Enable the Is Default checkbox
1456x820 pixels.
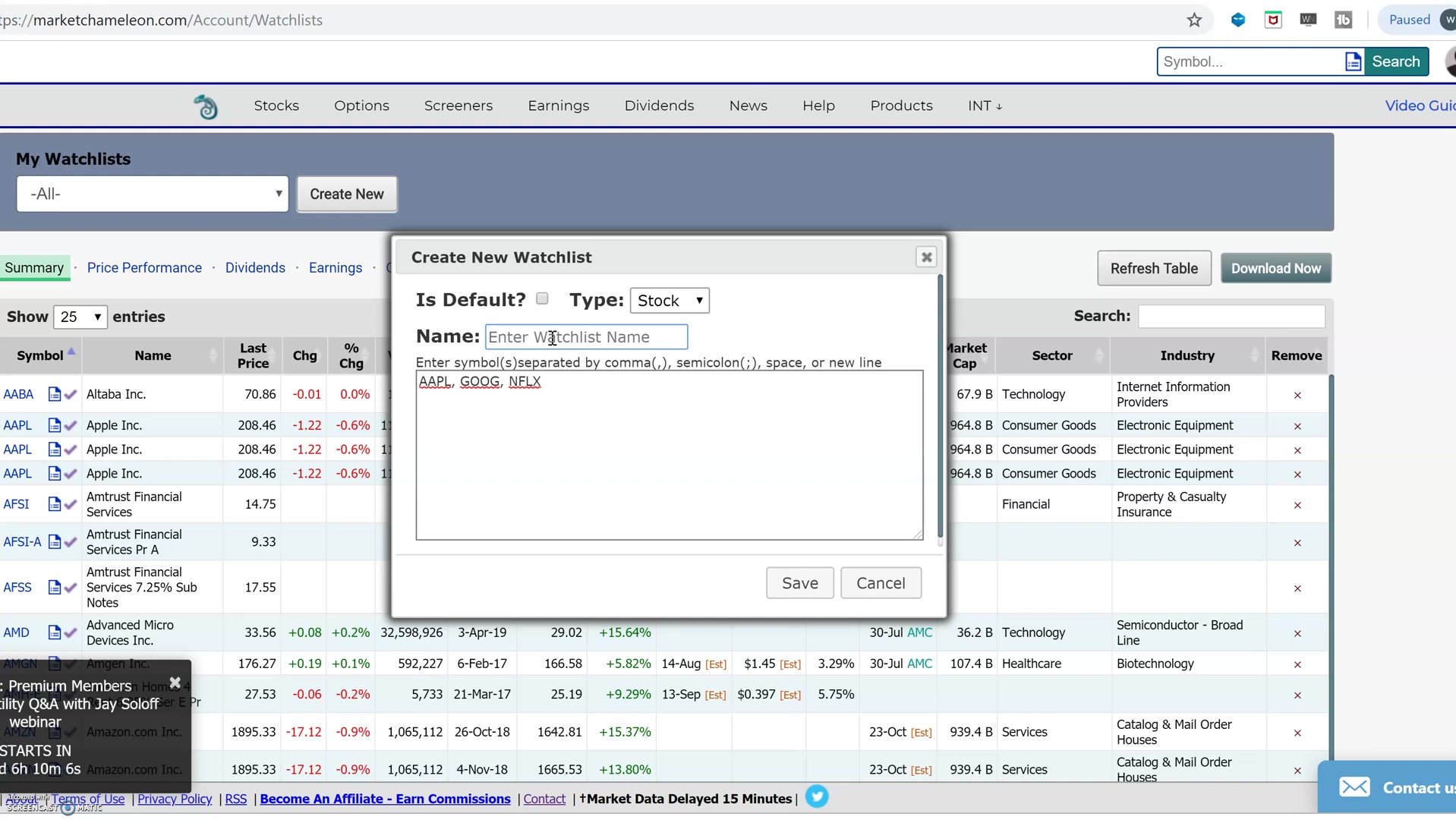[542, 298]
